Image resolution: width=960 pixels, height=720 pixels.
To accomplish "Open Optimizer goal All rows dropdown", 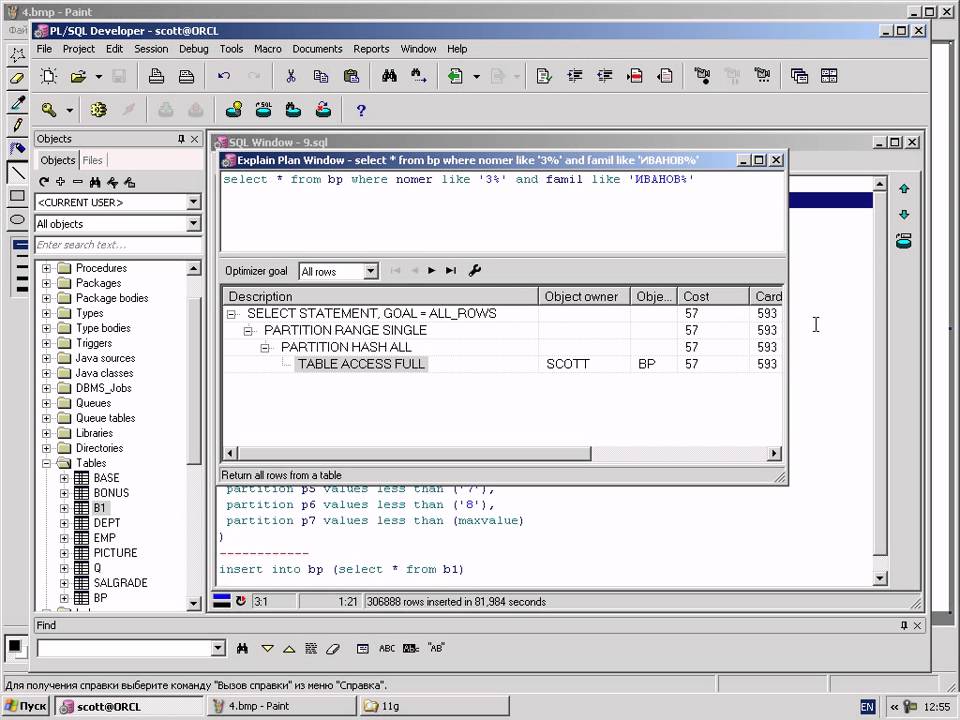I will coord(370,271).
